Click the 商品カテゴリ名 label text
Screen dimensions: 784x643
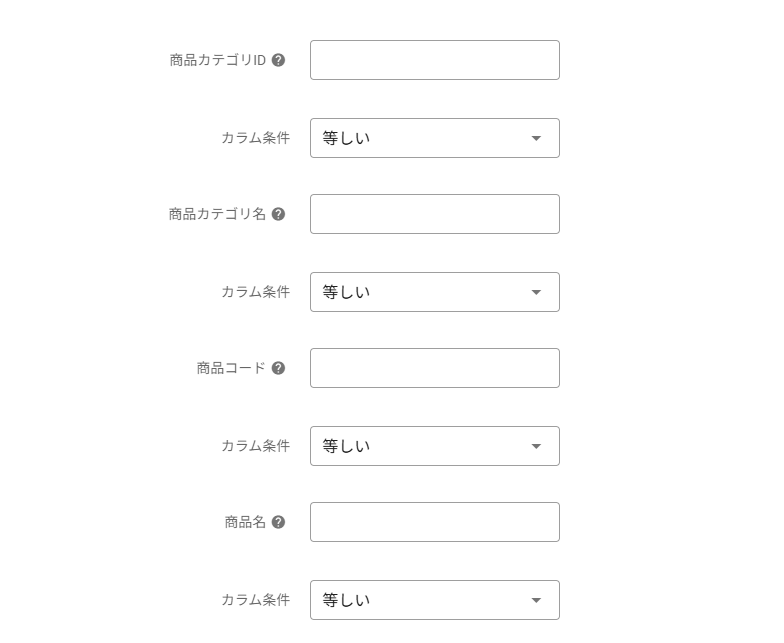217,214
